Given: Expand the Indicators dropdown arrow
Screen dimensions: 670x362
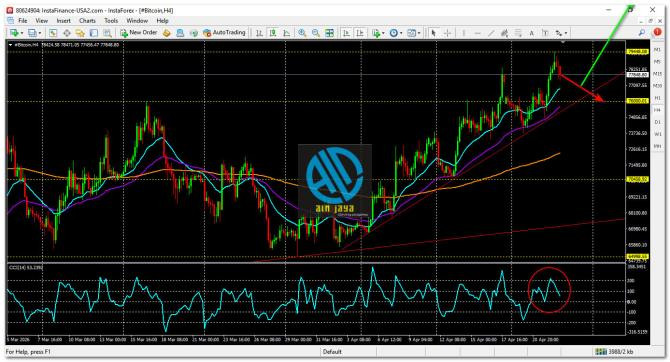Looking at the screenshot, I should tap(383, 33).
